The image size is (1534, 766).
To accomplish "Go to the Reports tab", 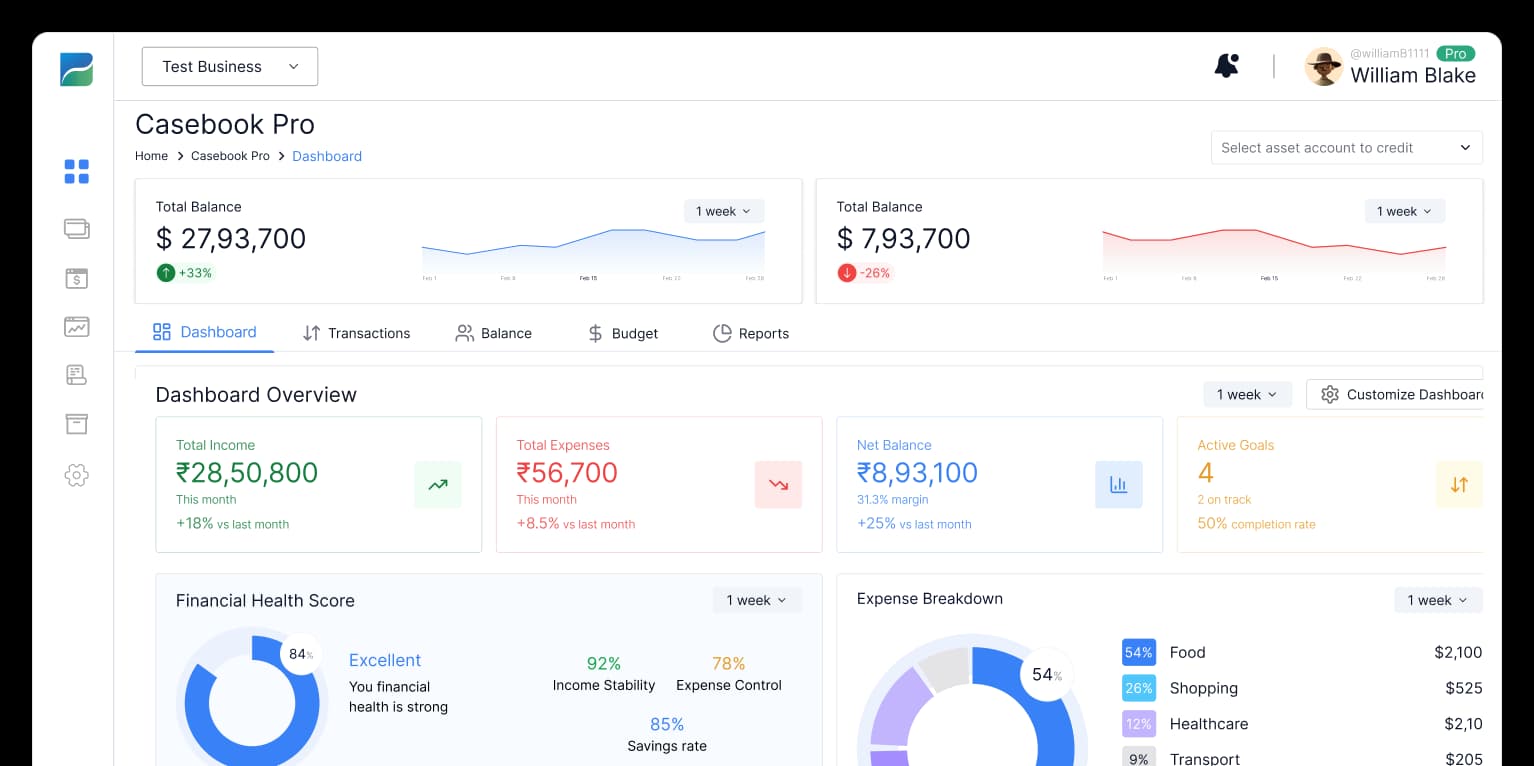I will pyautogui.click(x=750, y=333).
